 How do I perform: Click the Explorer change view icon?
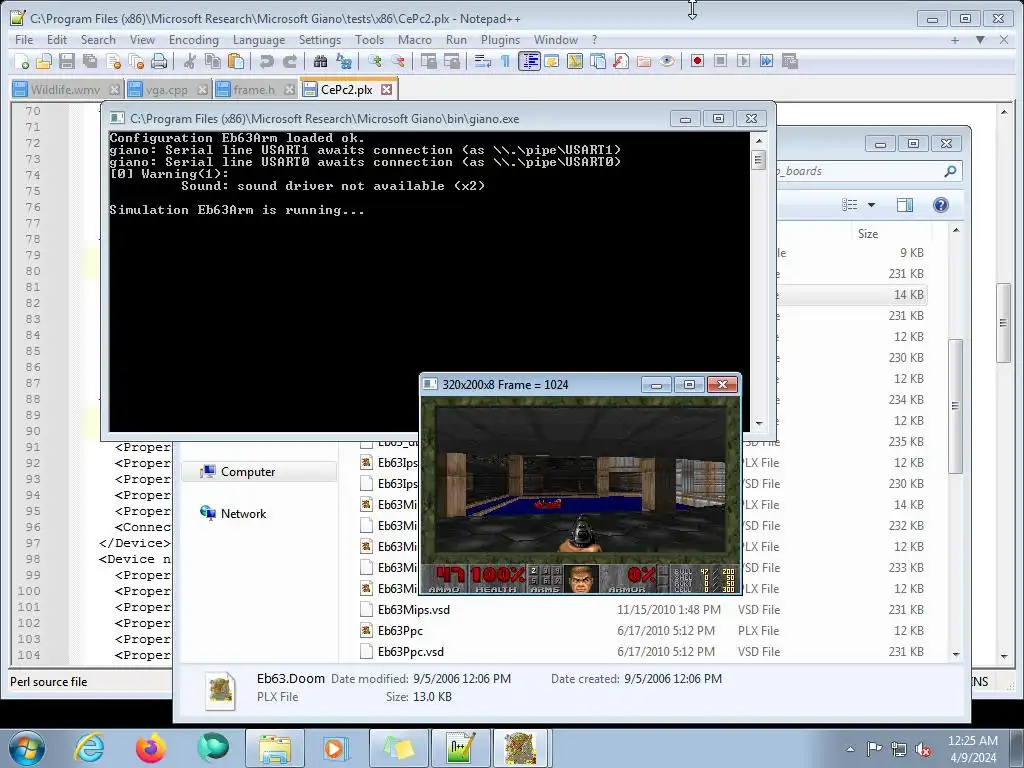coord(850,205)
